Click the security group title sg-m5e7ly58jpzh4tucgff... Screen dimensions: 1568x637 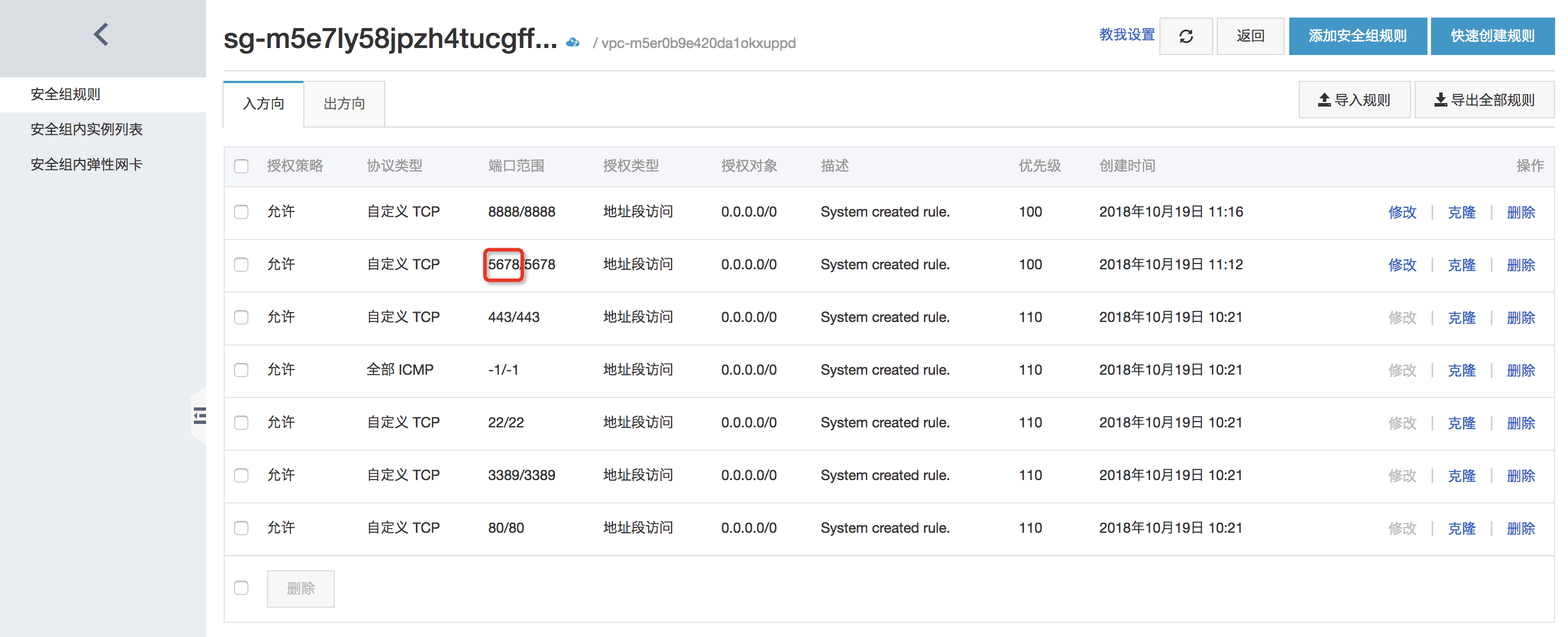[x=390, y=38]
